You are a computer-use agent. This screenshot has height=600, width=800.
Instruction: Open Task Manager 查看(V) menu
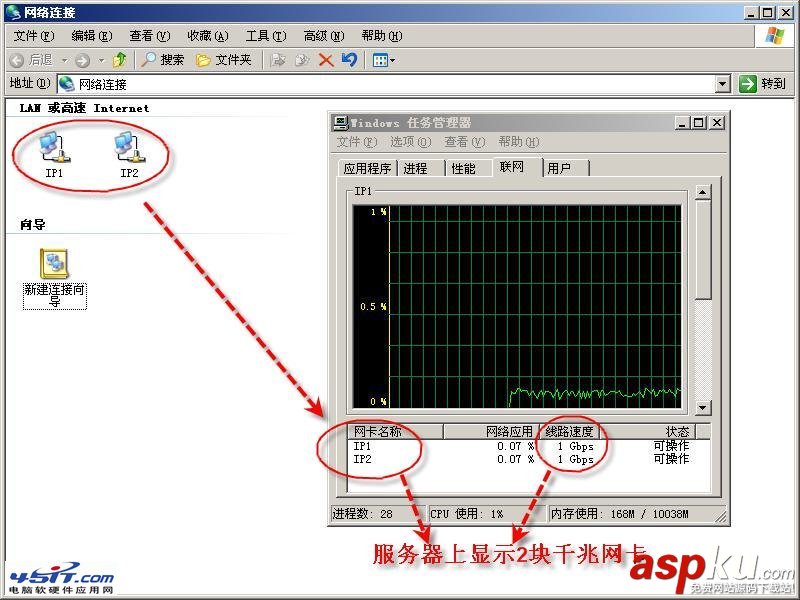(465, 142)
